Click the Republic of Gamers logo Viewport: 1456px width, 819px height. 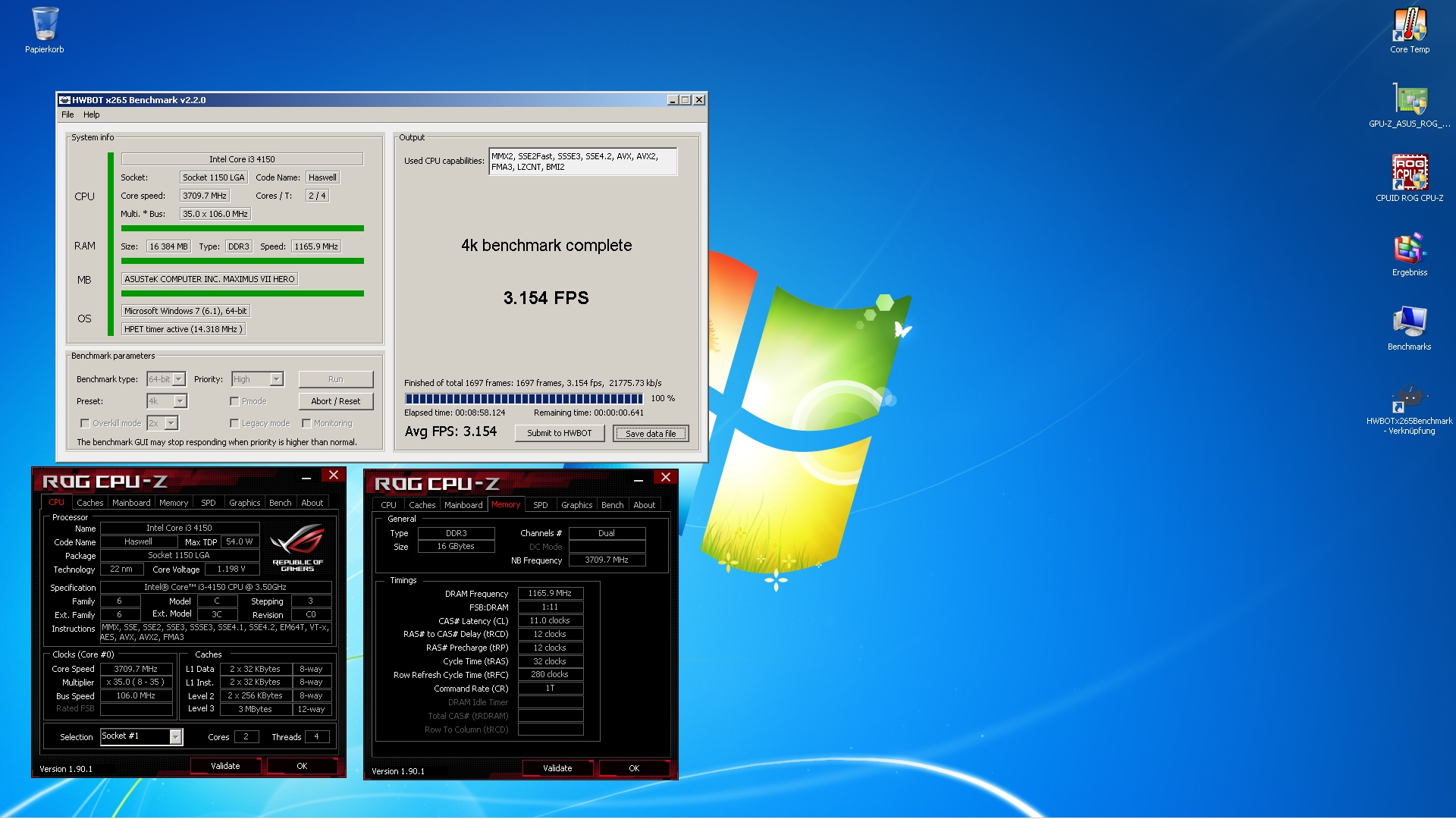click(297, 548)
